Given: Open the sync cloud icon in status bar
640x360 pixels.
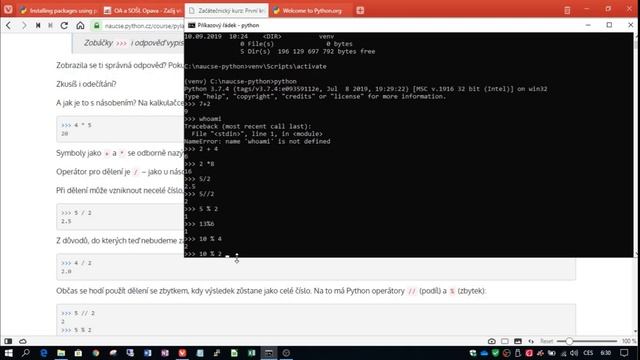Looking at the screenshot, I should click(23, 341).
